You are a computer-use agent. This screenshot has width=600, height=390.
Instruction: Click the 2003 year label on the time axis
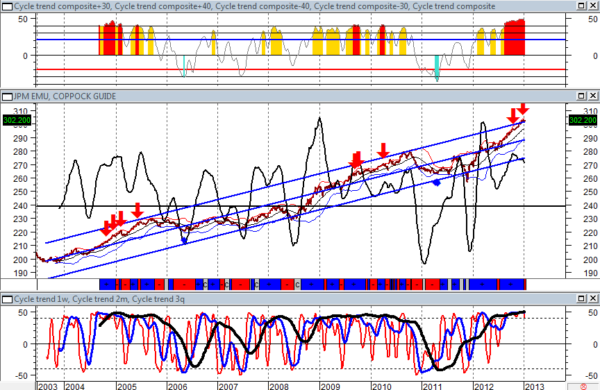48,386
